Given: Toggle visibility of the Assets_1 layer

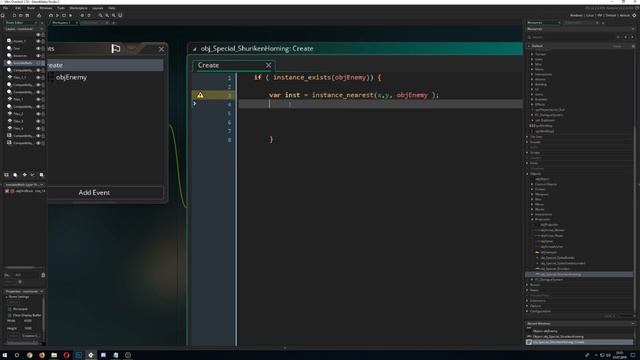Looking at the screenshot, I should click(x=38, y=41).
